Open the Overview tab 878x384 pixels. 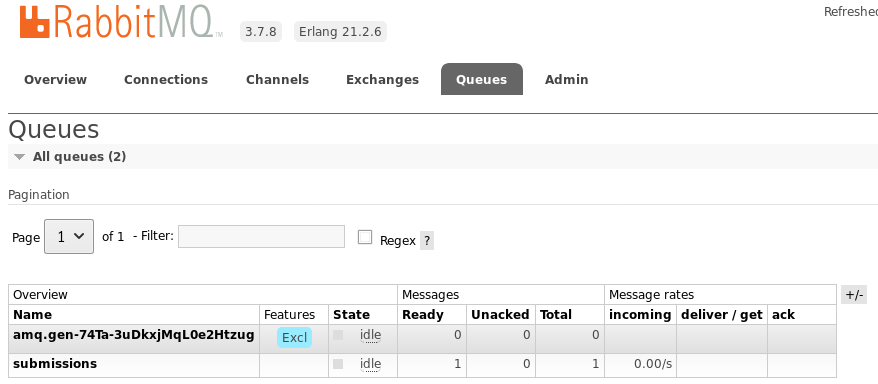click(55, 79)
